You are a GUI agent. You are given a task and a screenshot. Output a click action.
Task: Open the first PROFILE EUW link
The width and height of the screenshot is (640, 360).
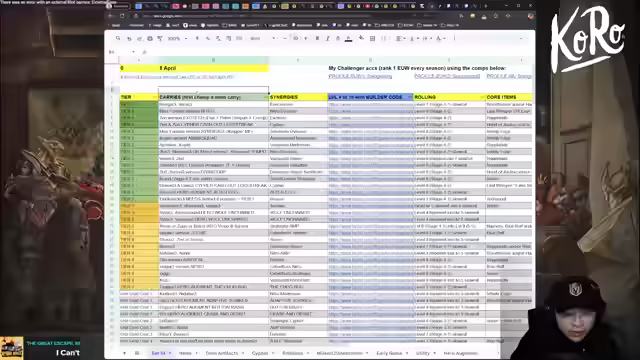pos(360,76)
